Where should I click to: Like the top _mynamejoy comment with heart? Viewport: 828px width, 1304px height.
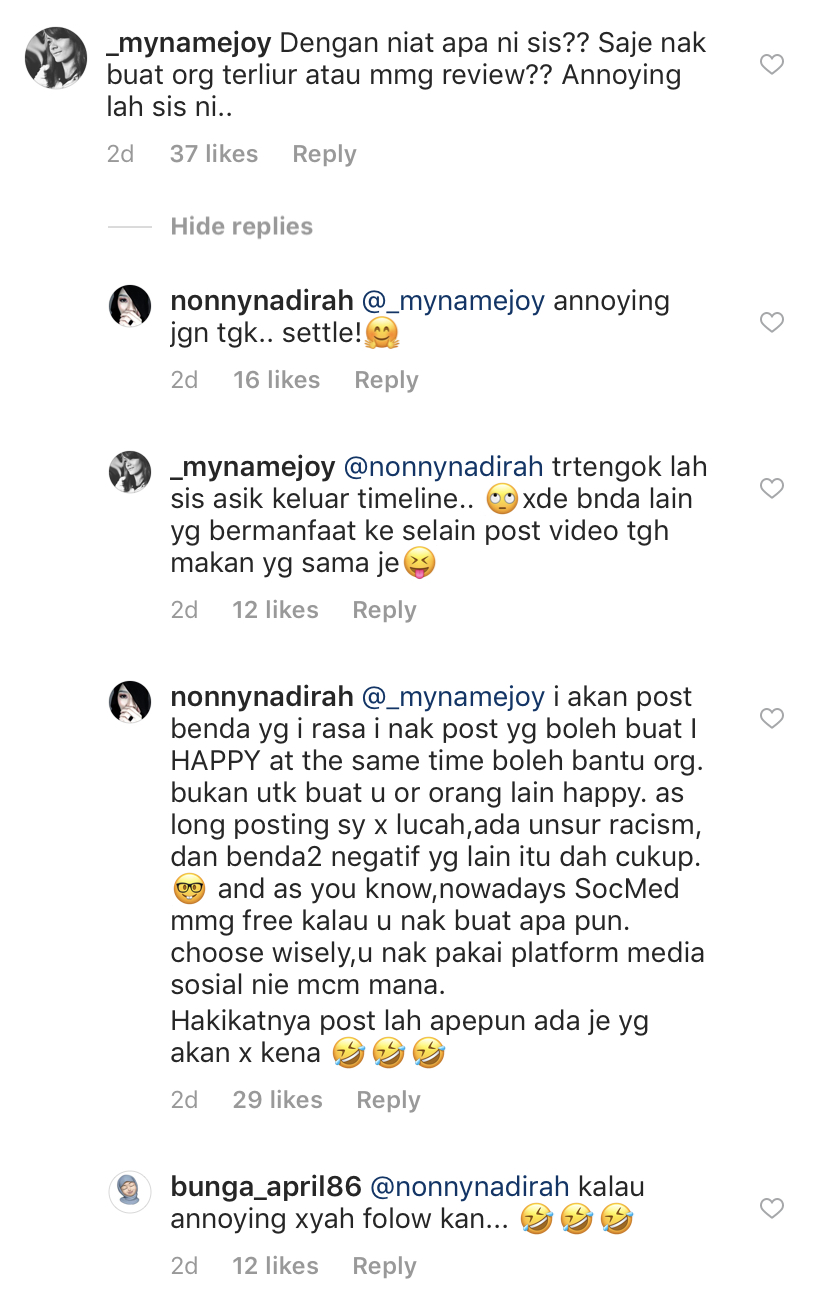pos(771,65)
